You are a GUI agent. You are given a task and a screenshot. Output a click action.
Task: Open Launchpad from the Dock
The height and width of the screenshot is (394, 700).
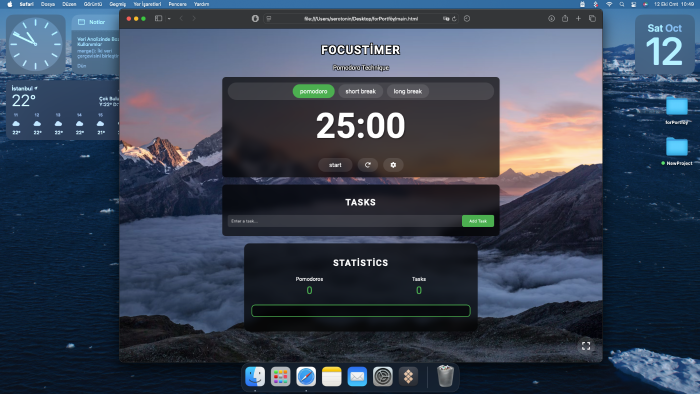[280, 377]
